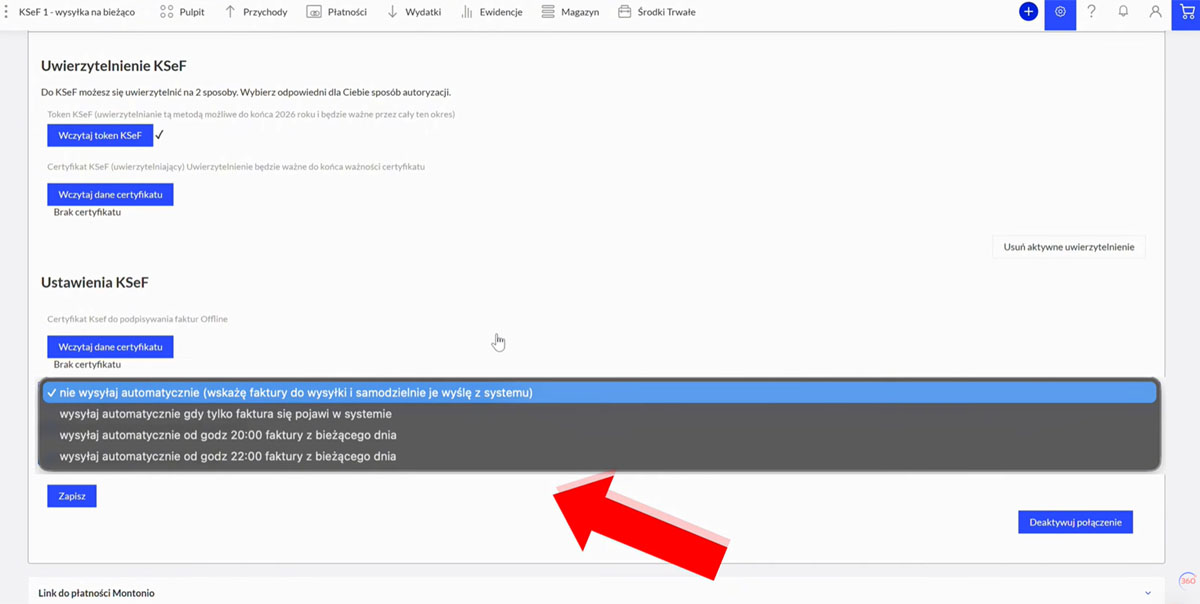
Task: Select automatic sending from 20:00 option
Action: pos(228,435)
